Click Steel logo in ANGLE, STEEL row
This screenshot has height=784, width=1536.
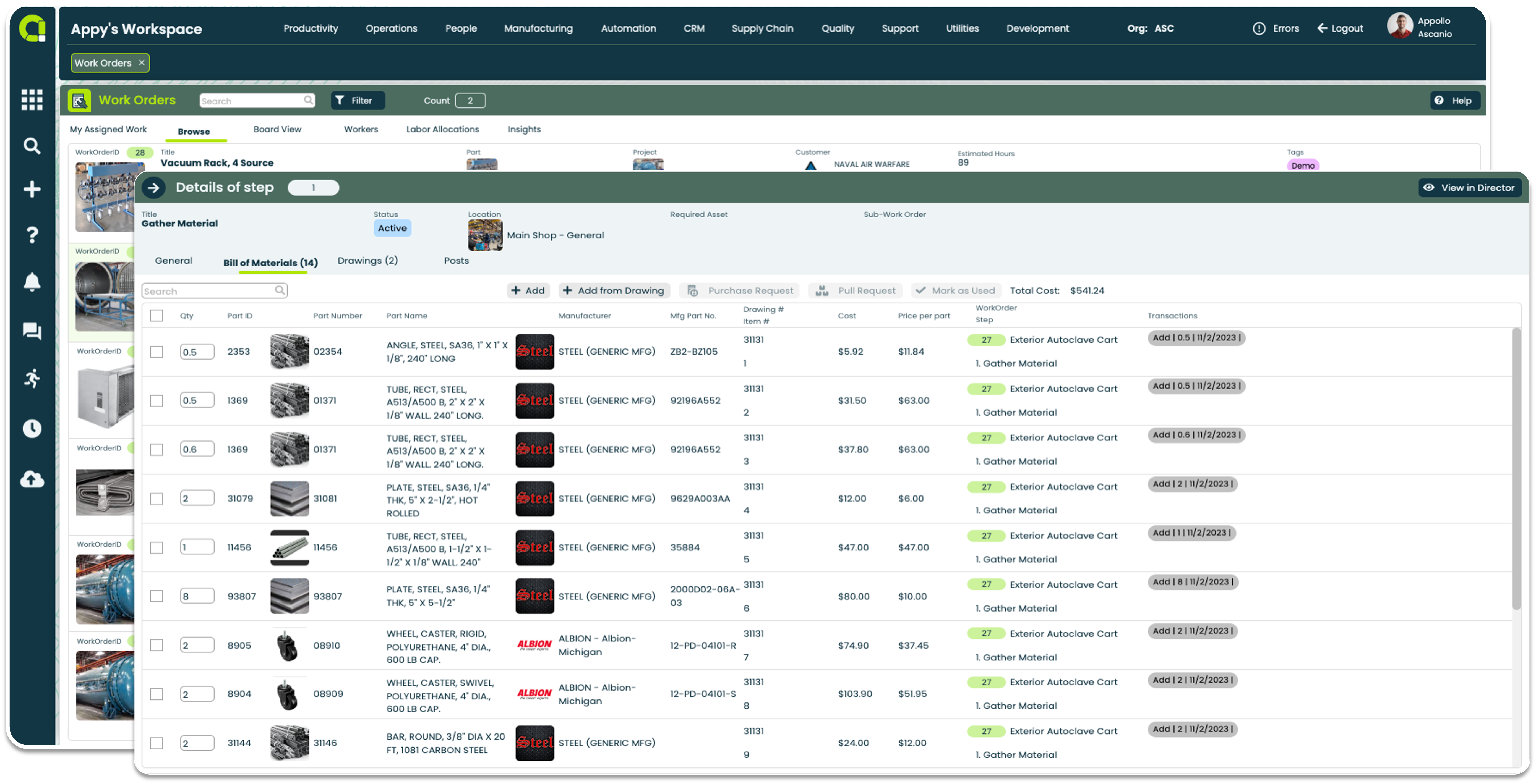click(534, 352)
